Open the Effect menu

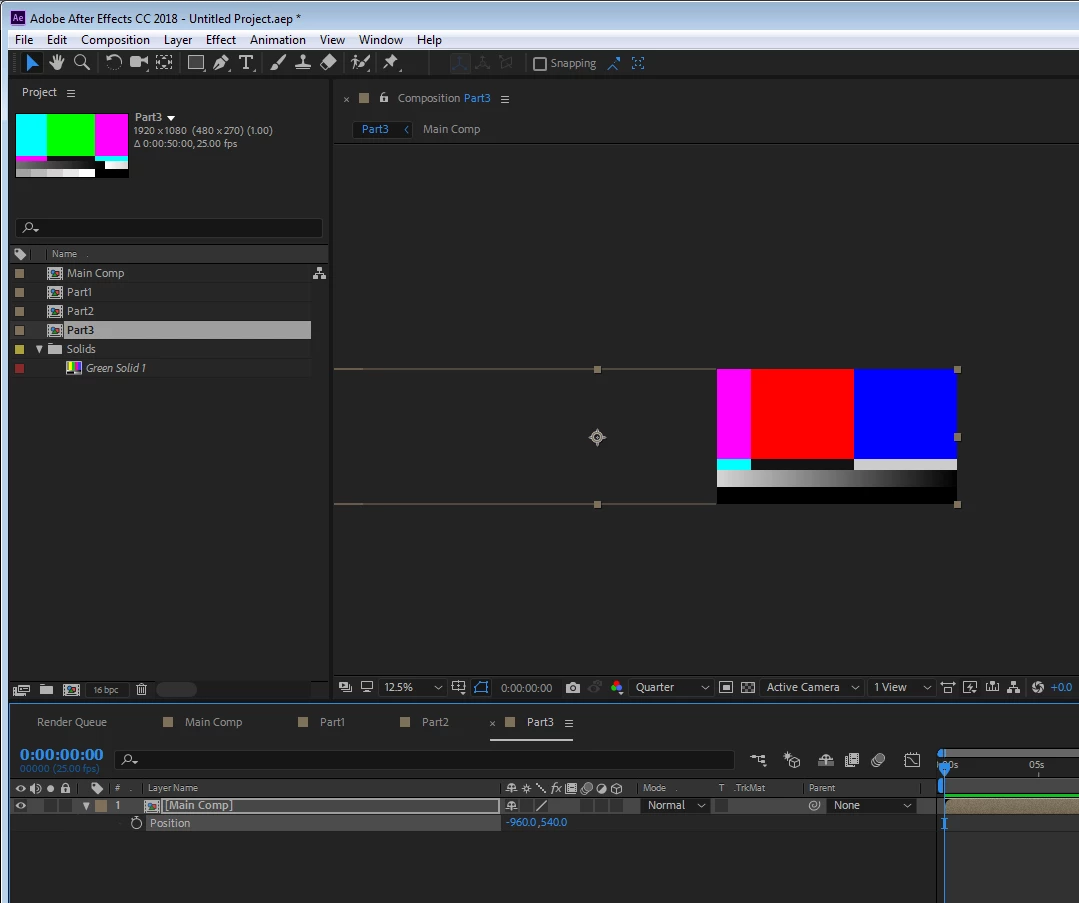[220, 40]
